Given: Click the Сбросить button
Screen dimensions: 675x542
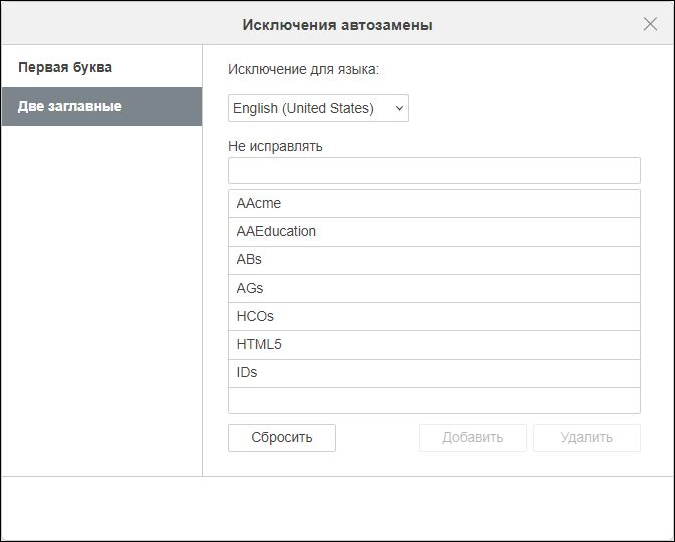Looking at the screenshot, I should point(282,438).
